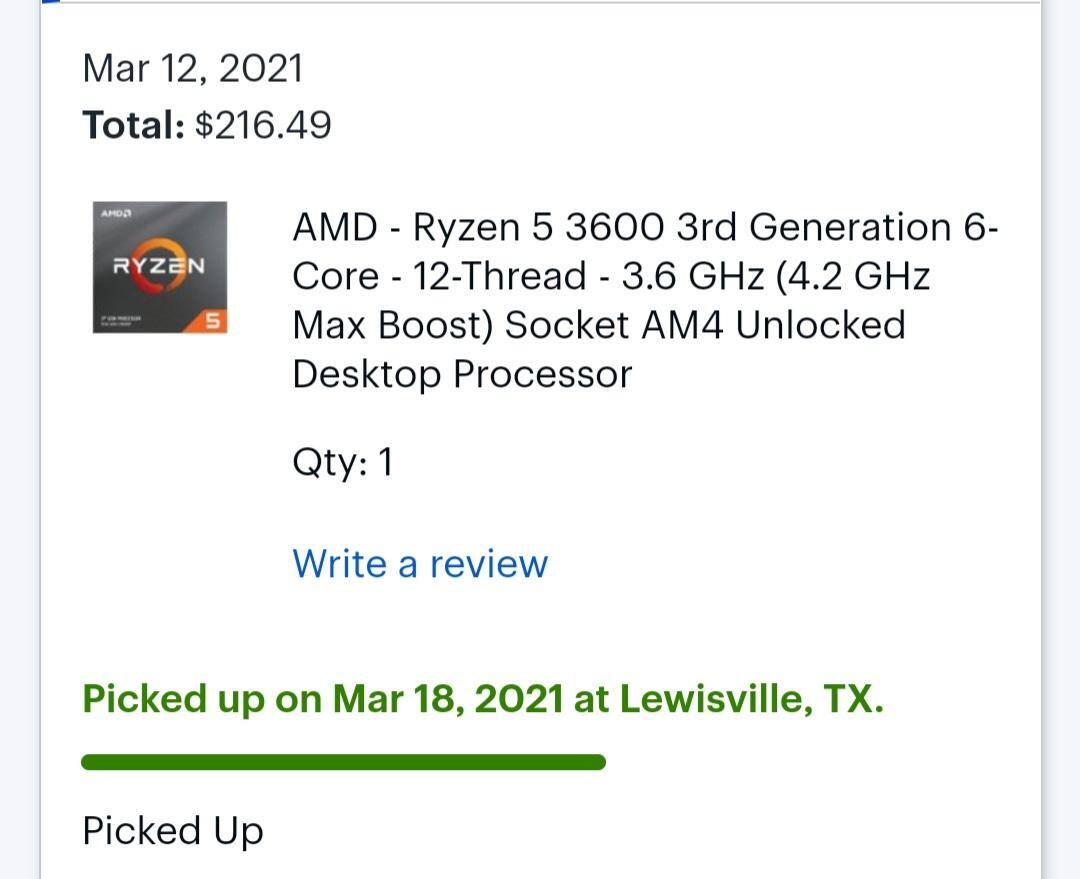The width and height of the screenshot is (1080, 879).
Task: Select the Picked up on Mar 18 status
Action: coord(482,699)
